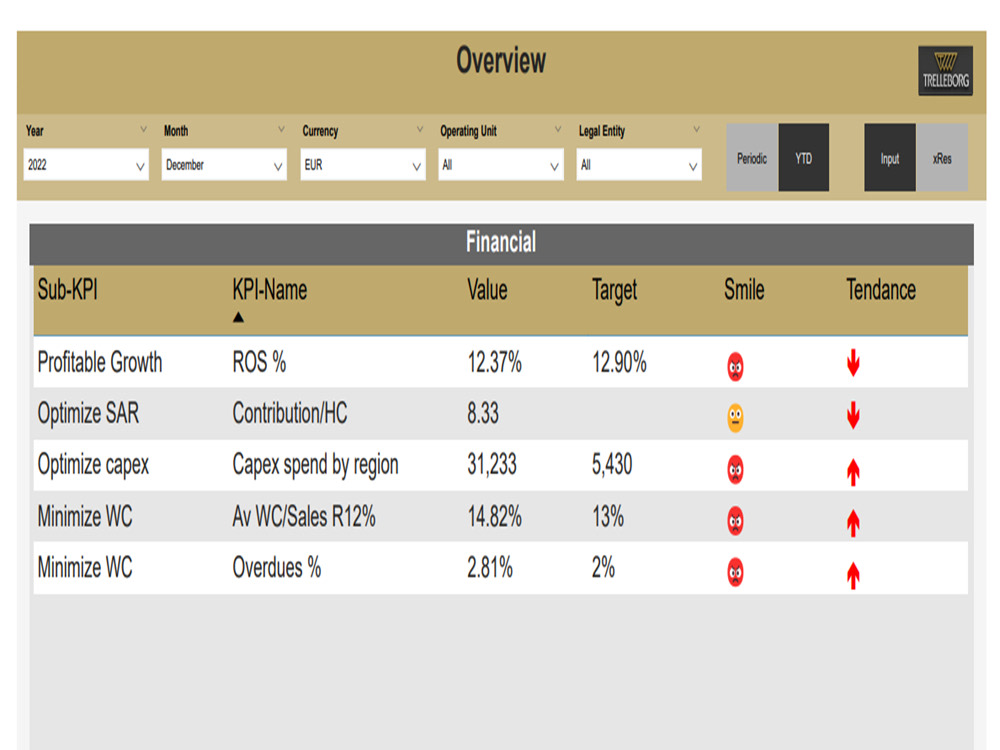Click the angry smiley for Av WC/Sales R12%
Image resolution: width=1000 pixels, height=750 pixels.
734,519
